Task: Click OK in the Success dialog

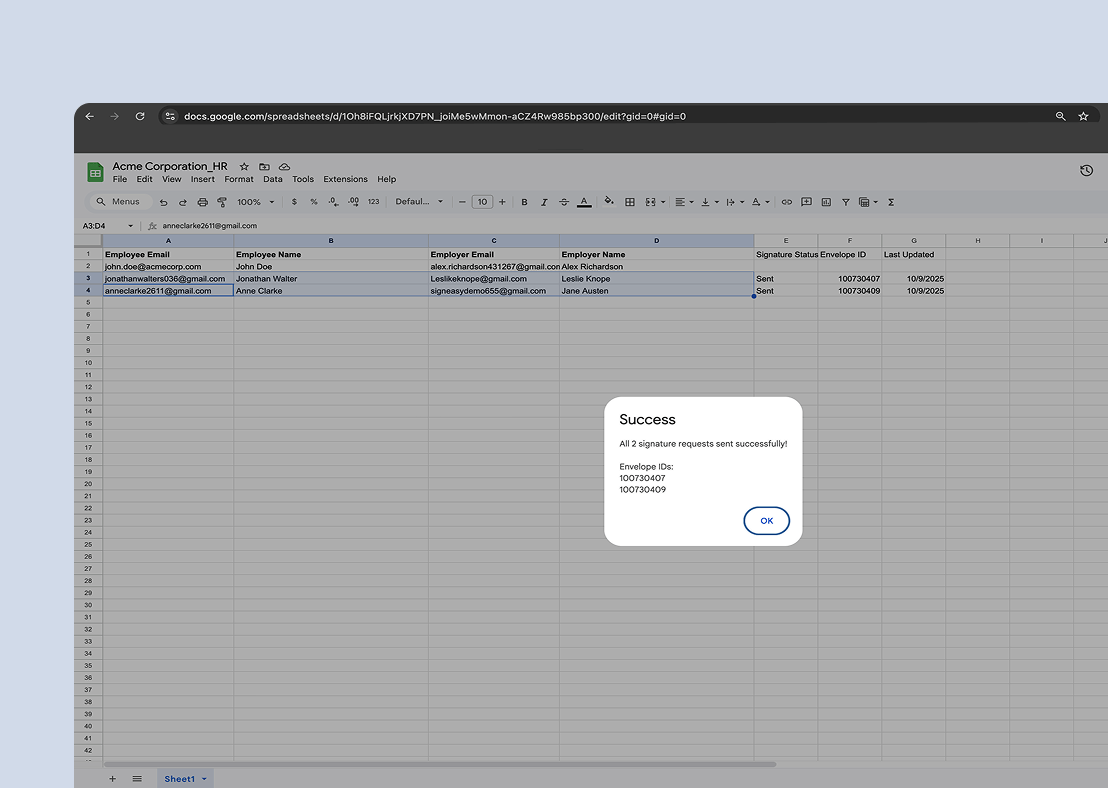Action: pos(766,521)
